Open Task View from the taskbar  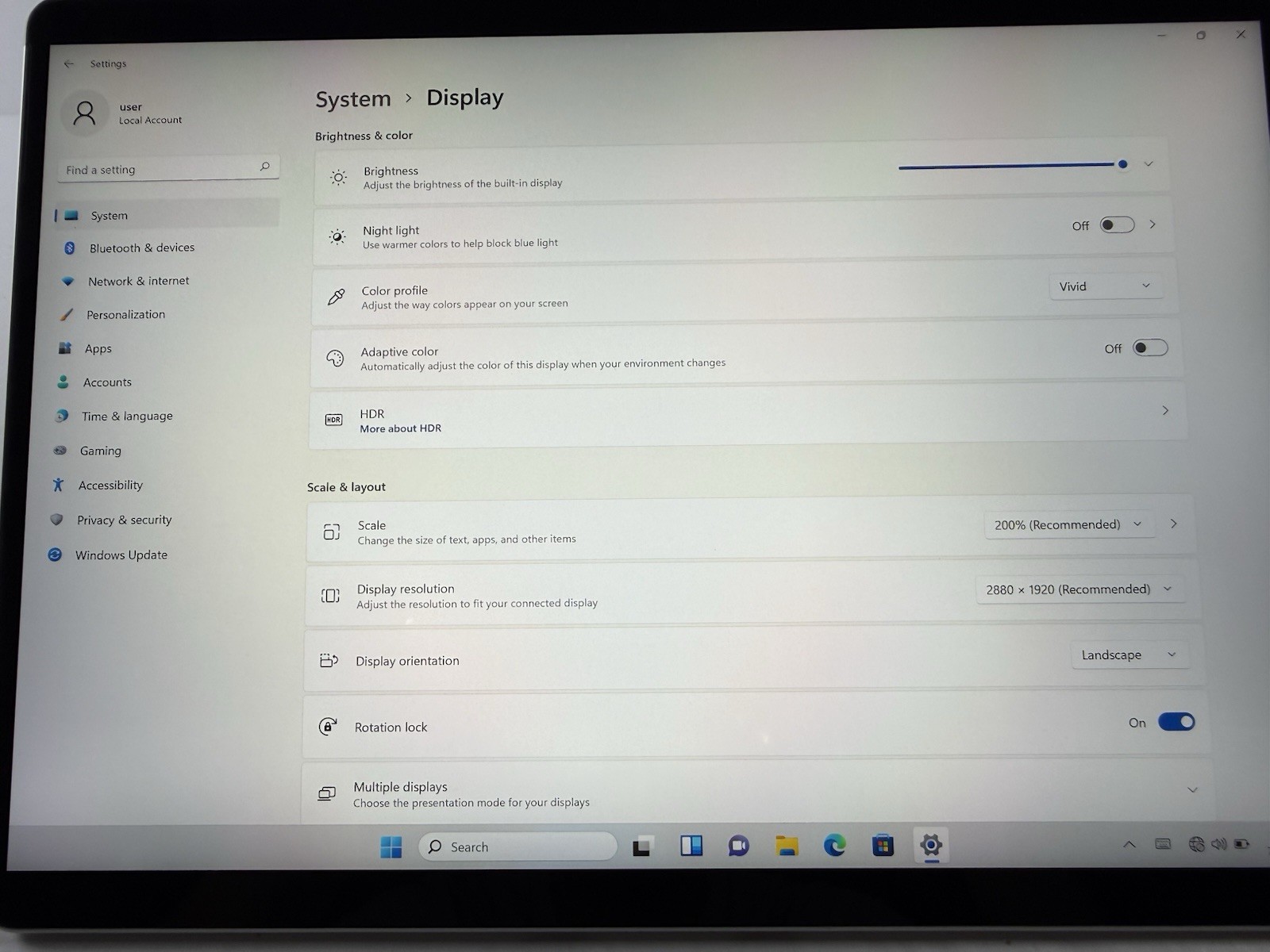pos(643,846)
